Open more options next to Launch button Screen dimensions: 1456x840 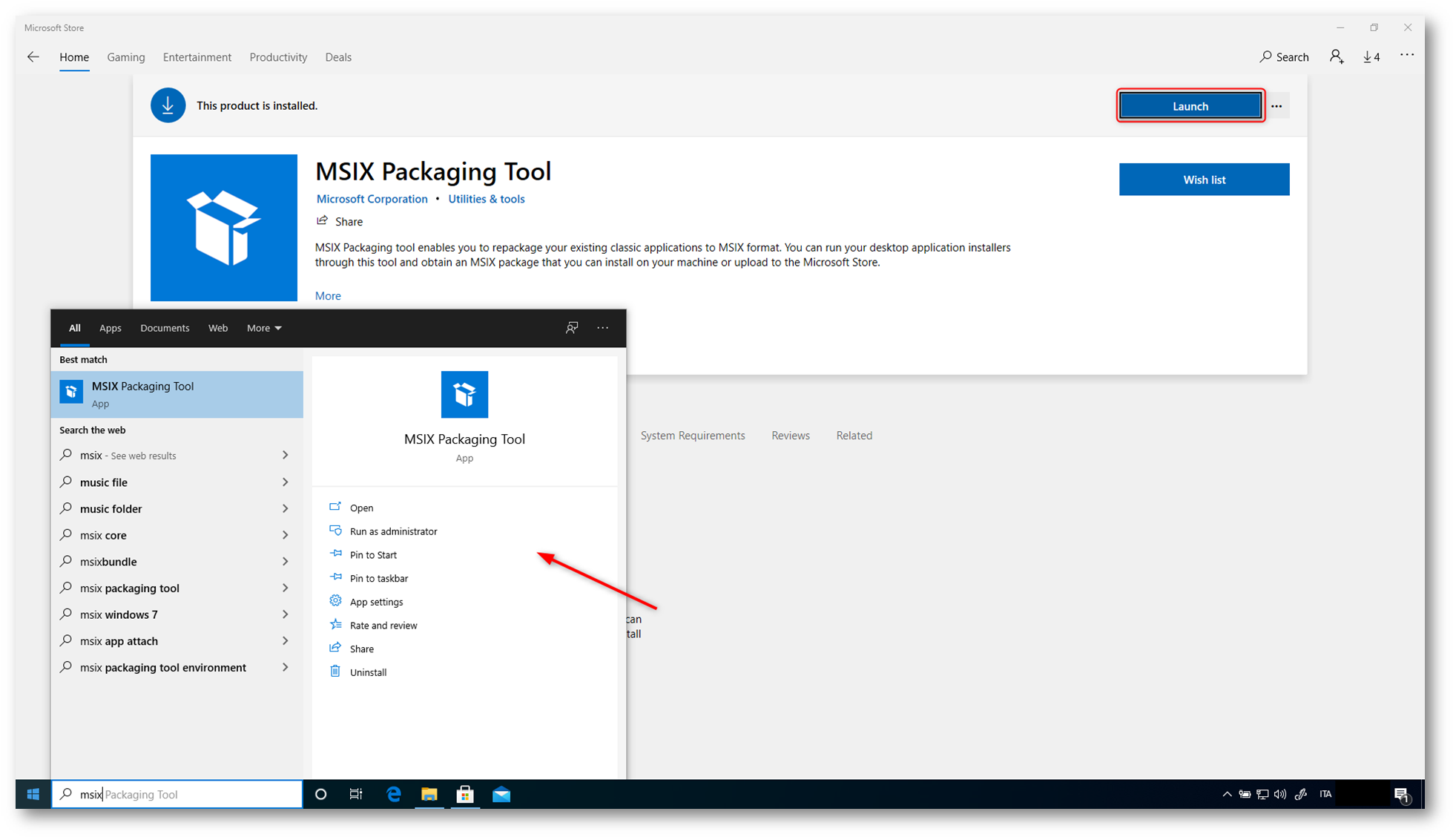(x=1277, y=106)
